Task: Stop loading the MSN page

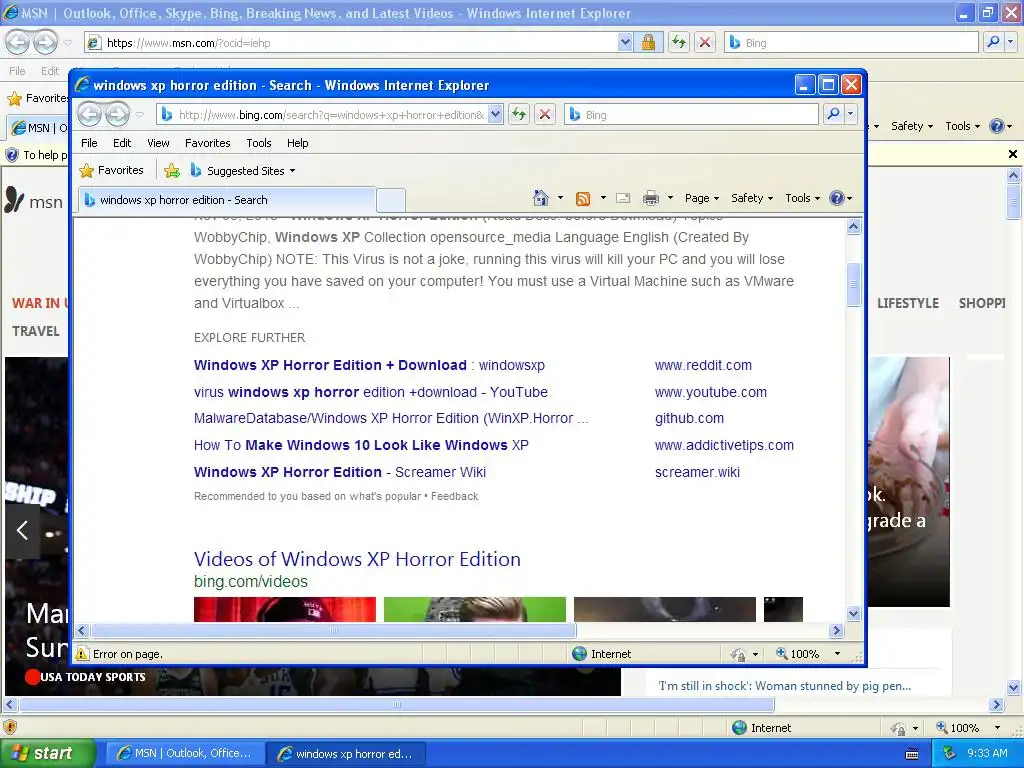Action: click(x=705, y=42)
